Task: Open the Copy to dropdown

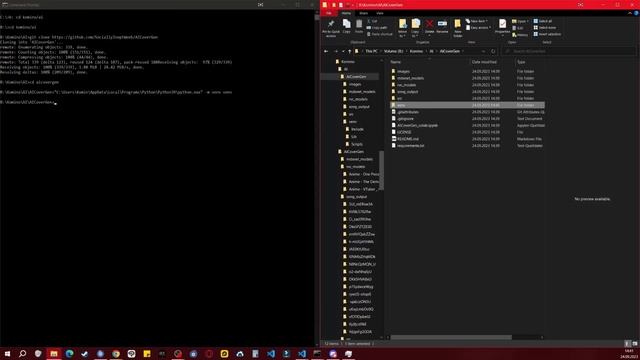Action: tap(416, 28)
